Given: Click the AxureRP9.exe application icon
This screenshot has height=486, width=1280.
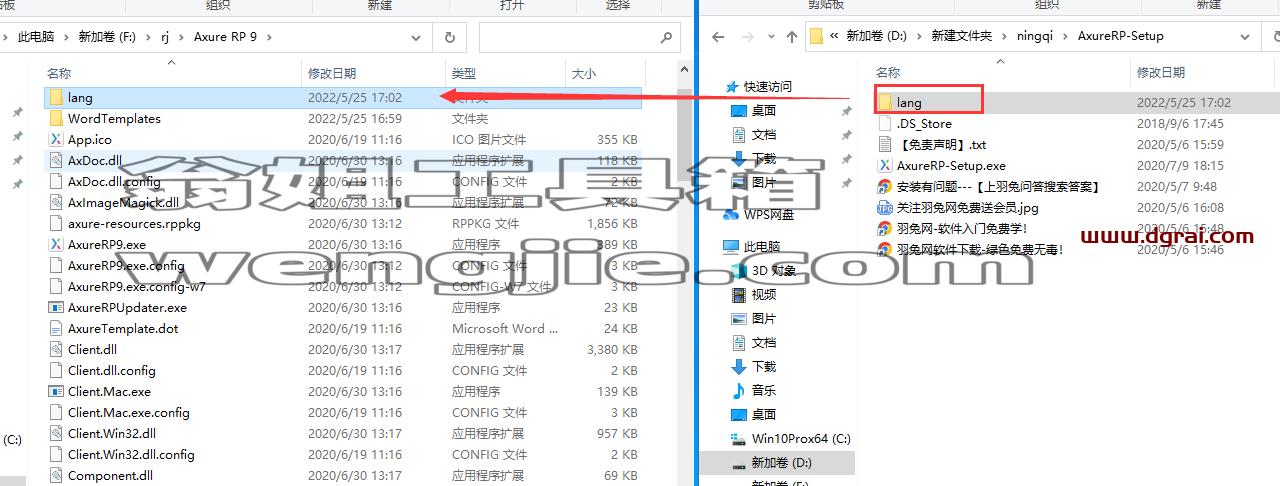Looking at the screenshot, I should tap(56, 245).
